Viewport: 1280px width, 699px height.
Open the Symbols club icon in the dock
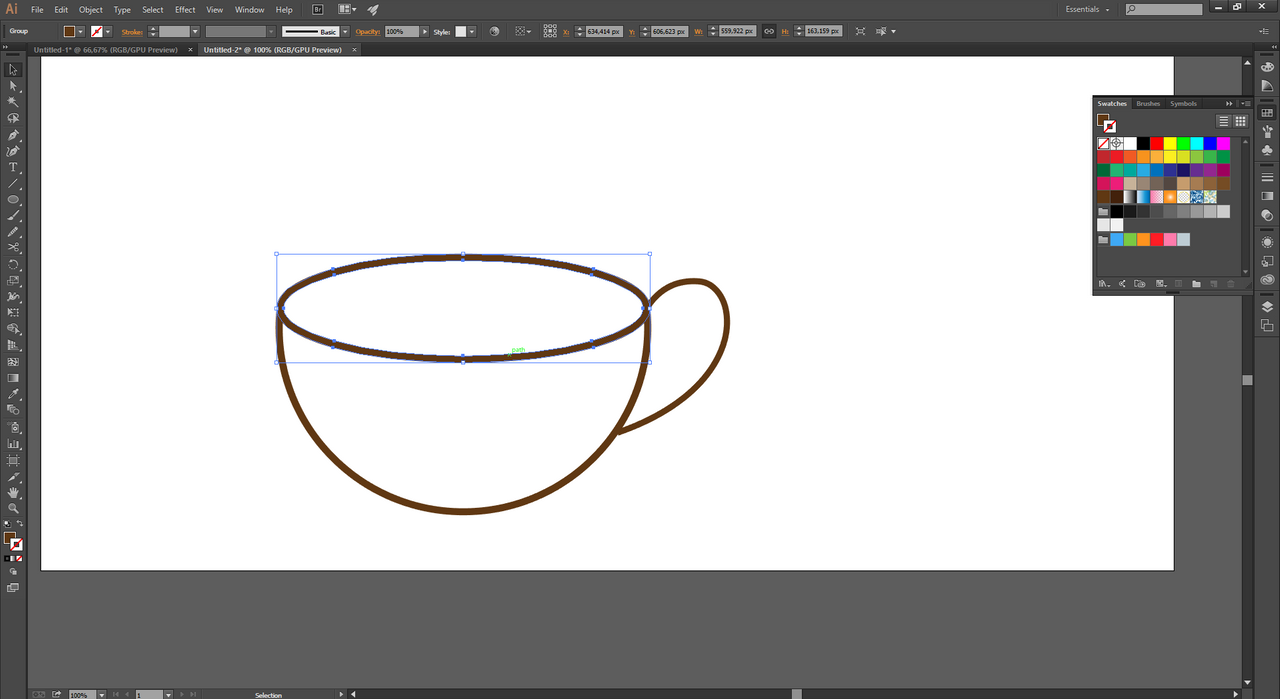[1267, 150]
